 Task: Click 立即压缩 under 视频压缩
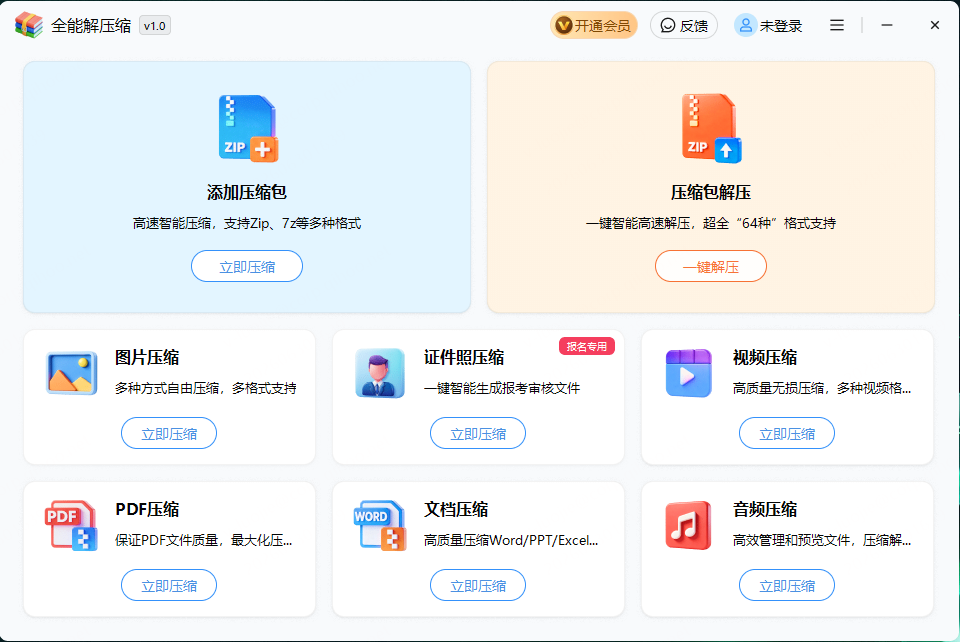coord(787,433)
